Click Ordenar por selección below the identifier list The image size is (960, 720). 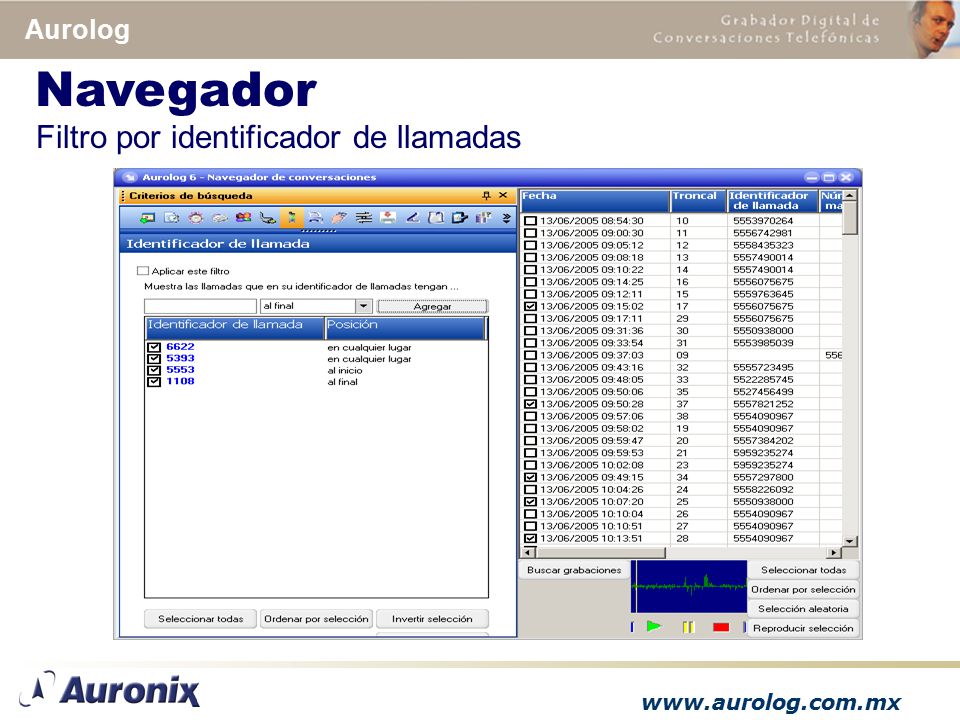316,619
